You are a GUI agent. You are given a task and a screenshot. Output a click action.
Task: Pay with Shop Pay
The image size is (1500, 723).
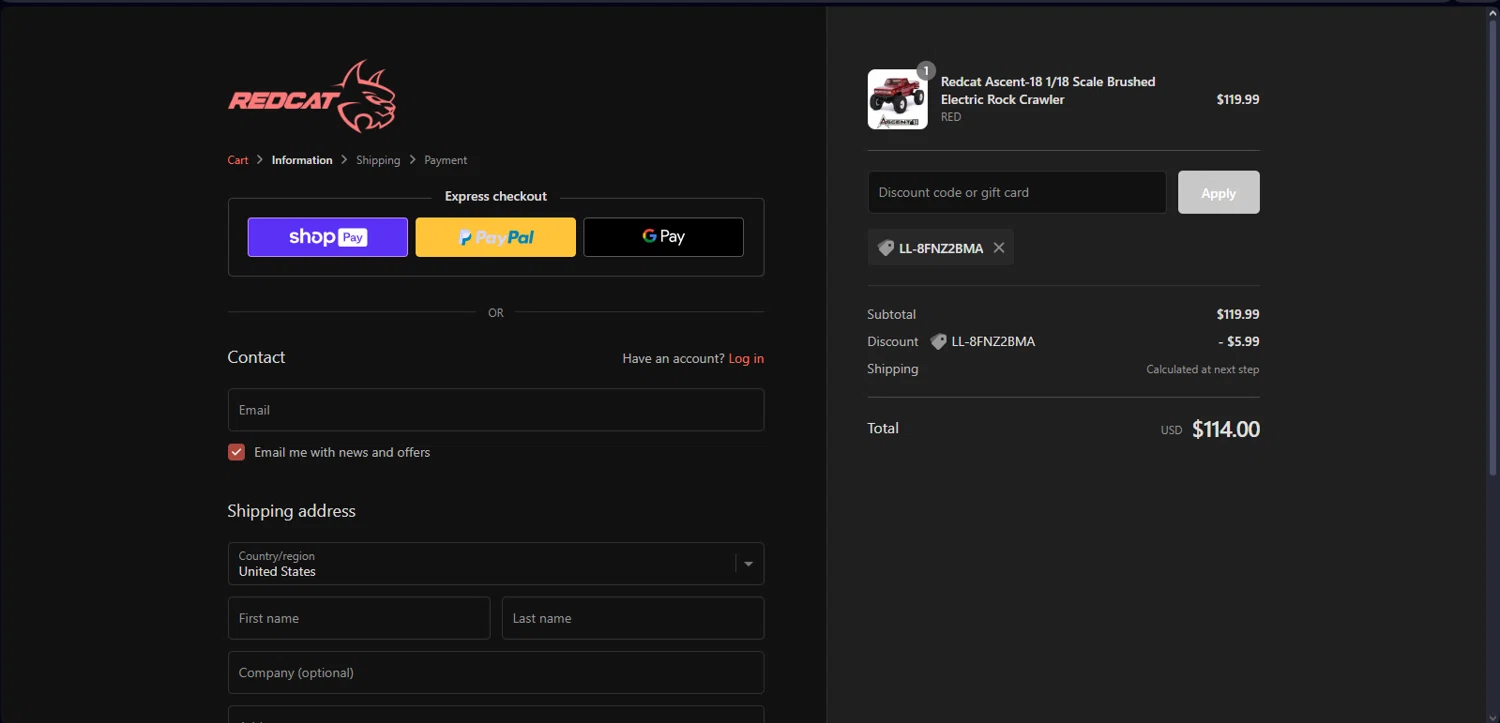[x=328, y=237]
